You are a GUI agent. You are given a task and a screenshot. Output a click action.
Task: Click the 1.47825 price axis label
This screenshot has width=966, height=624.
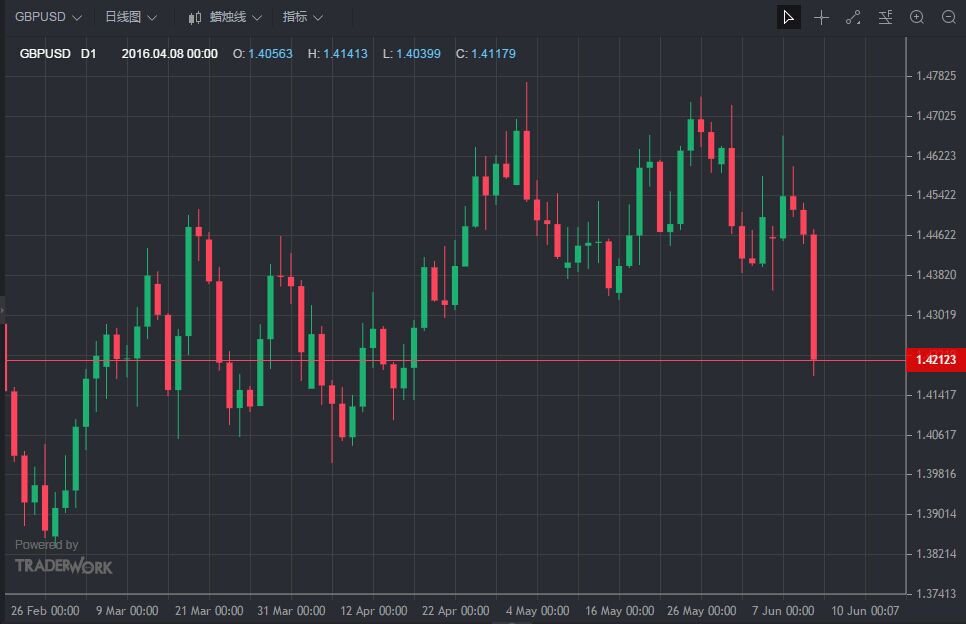(936, 76)
